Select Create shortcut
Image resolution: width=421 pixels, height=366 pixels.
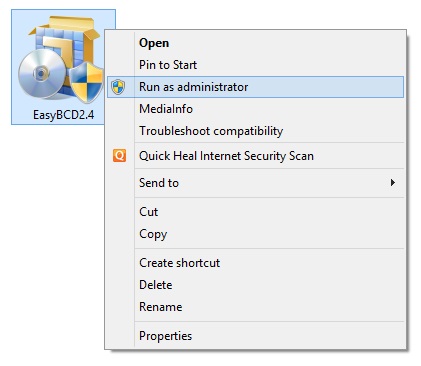pyautogui.click(x=180, y=263)
